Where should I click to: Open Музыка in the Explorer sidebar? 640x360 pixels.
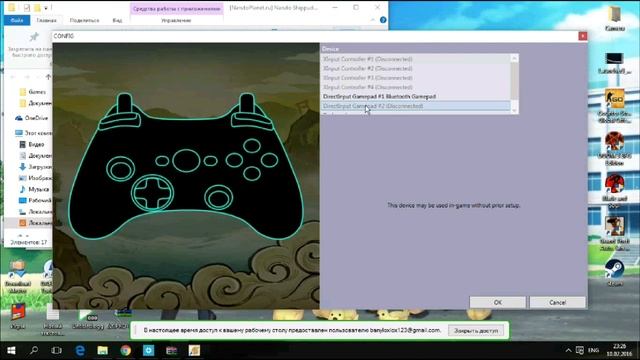tap(34, 189)
